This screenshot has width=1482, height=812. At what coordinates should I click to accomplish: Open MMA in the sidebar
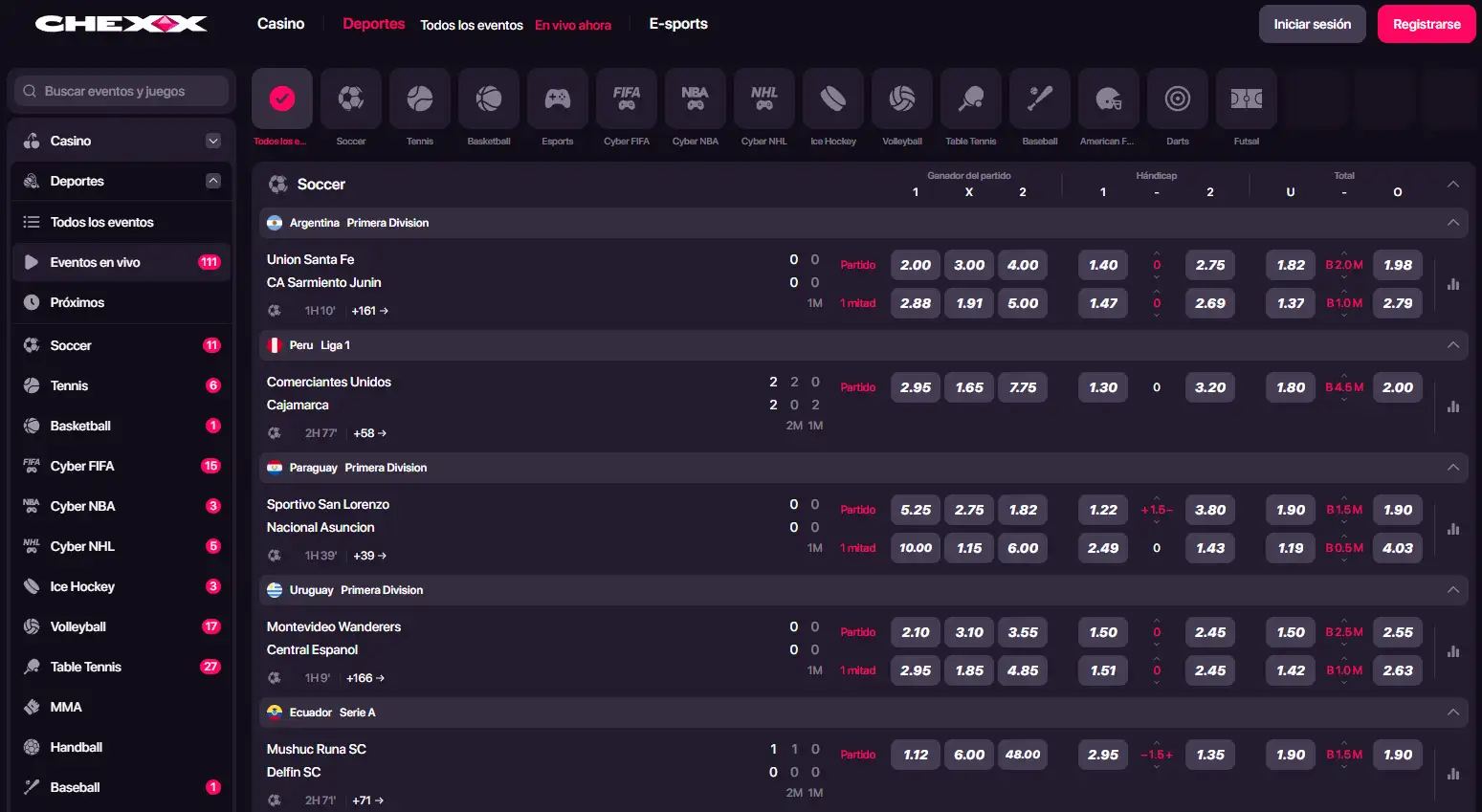point(122,707)
